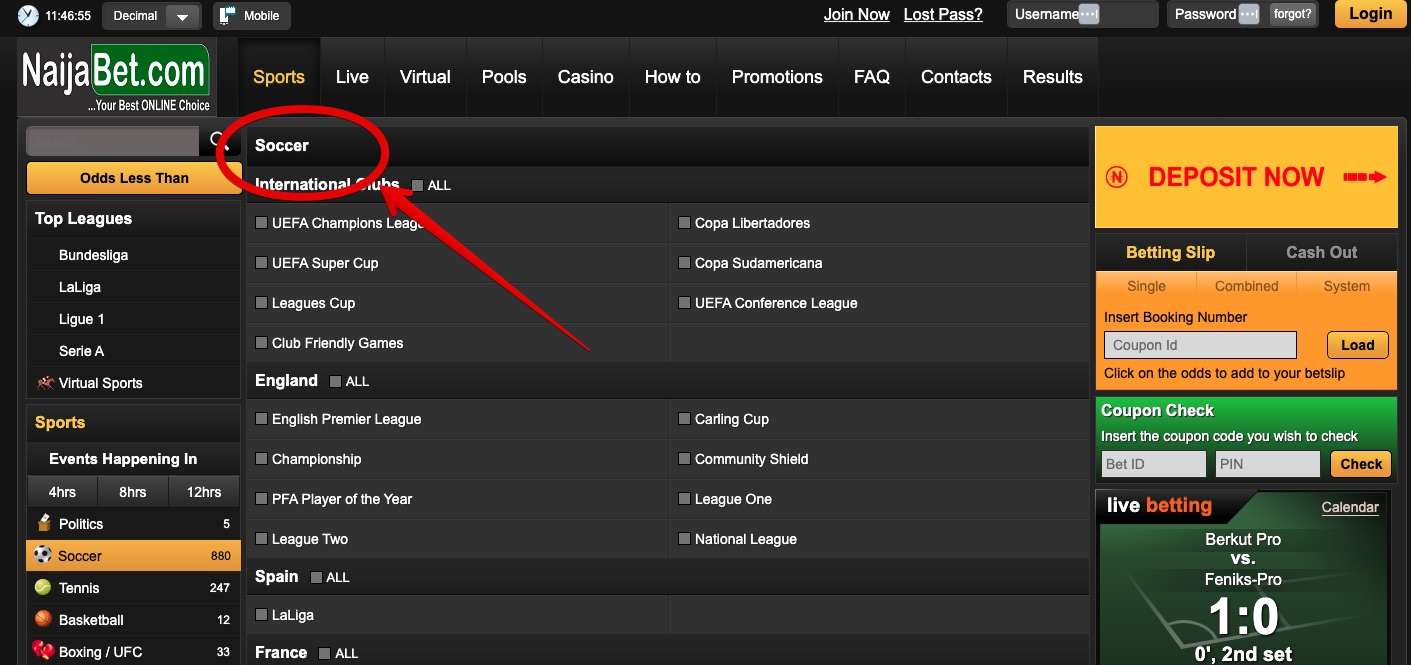The image size is (1411, 665).
Task: Enable the England ALL checkbox
Action: tap(335, 381)
